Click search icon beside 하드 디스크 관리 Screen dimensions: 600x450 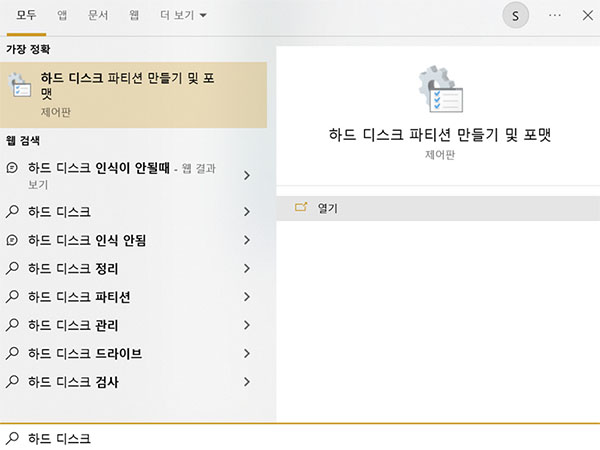(12, 324)
